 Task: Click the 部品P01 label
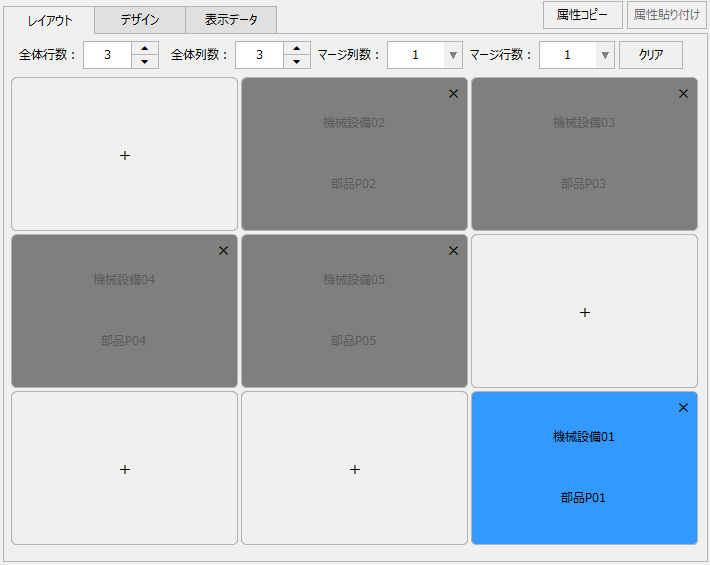(x=583, y=498)
